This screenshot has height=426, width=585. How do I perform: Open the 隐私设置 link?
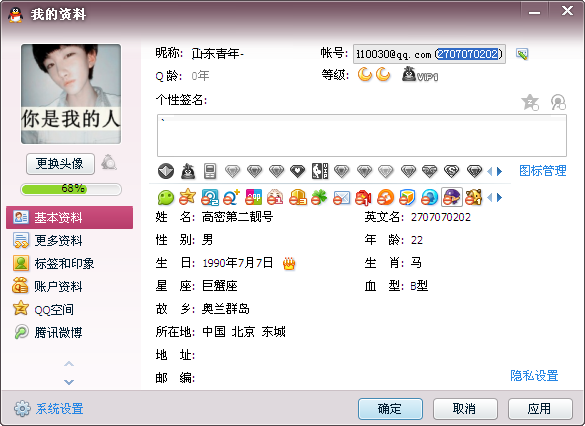tap(534, 376)
